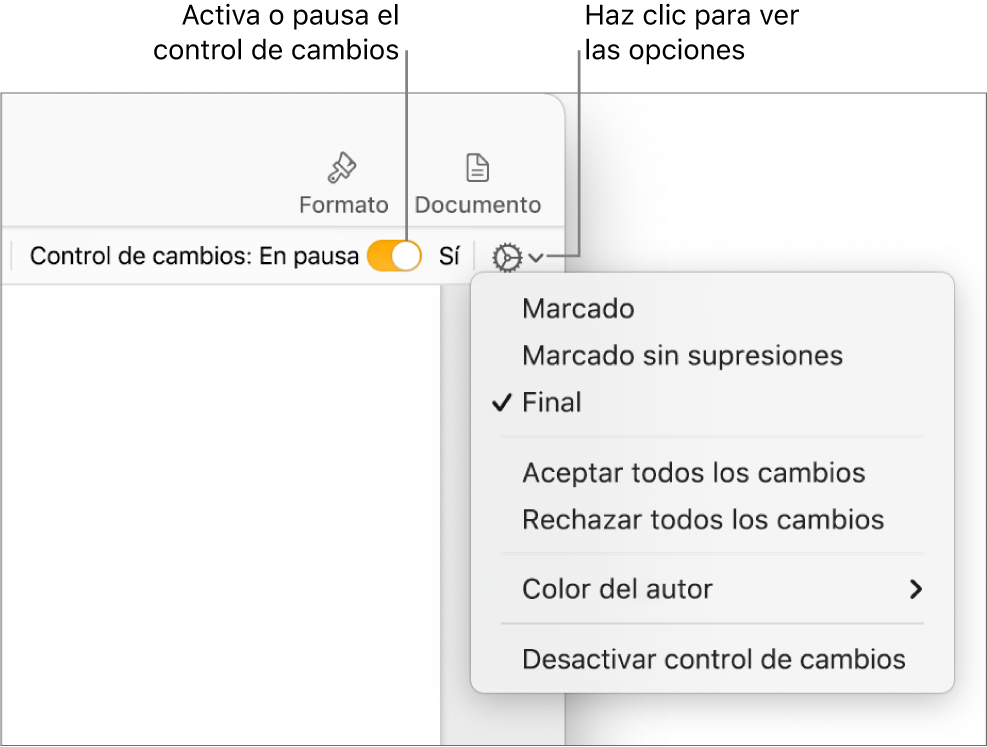987x747 pixels.
Task: Click the checkmark beside Final
Action: (x=503, y=403)
